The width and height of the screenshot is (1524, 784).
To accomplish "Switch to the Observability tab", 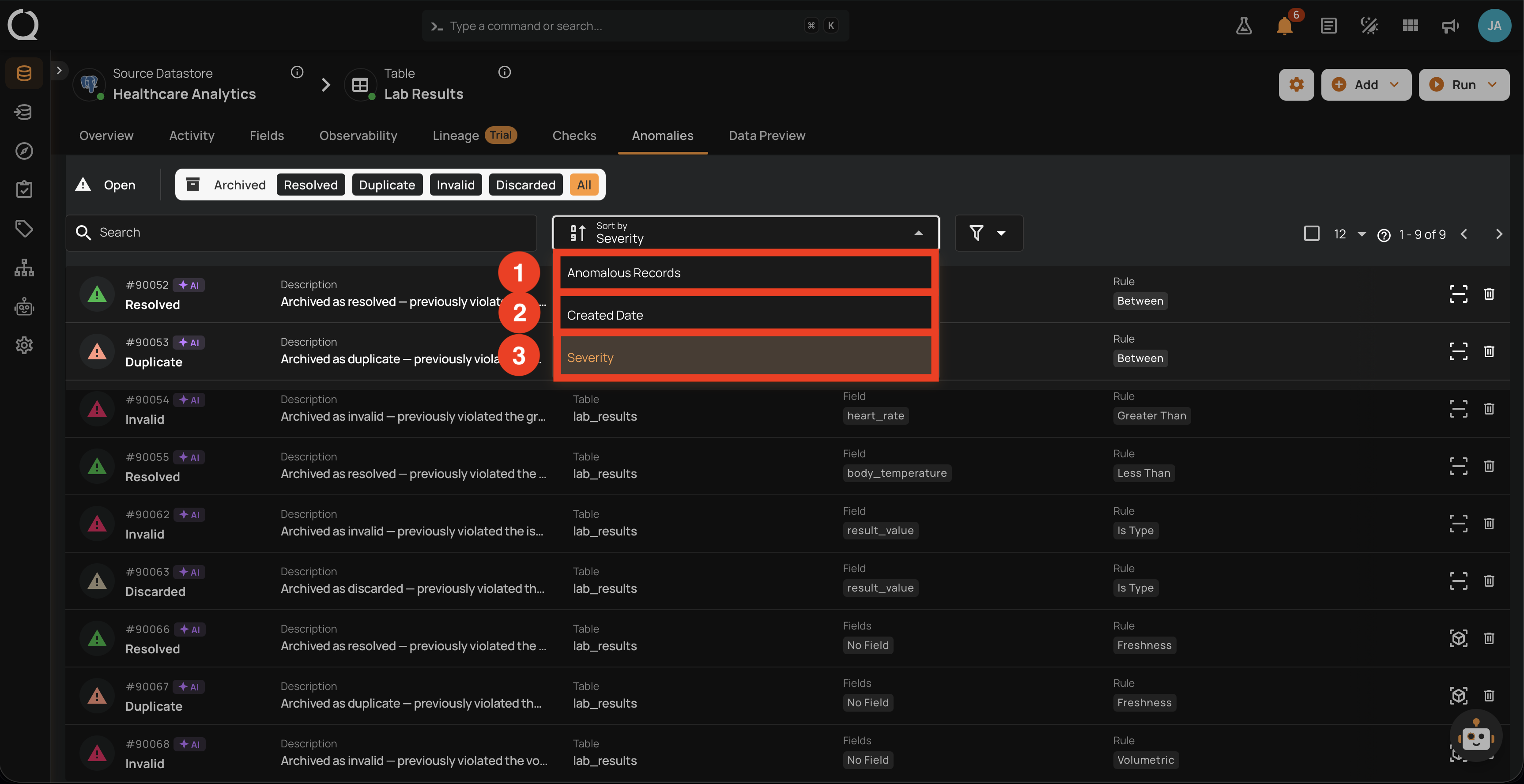I will click(x=358, y=136).
